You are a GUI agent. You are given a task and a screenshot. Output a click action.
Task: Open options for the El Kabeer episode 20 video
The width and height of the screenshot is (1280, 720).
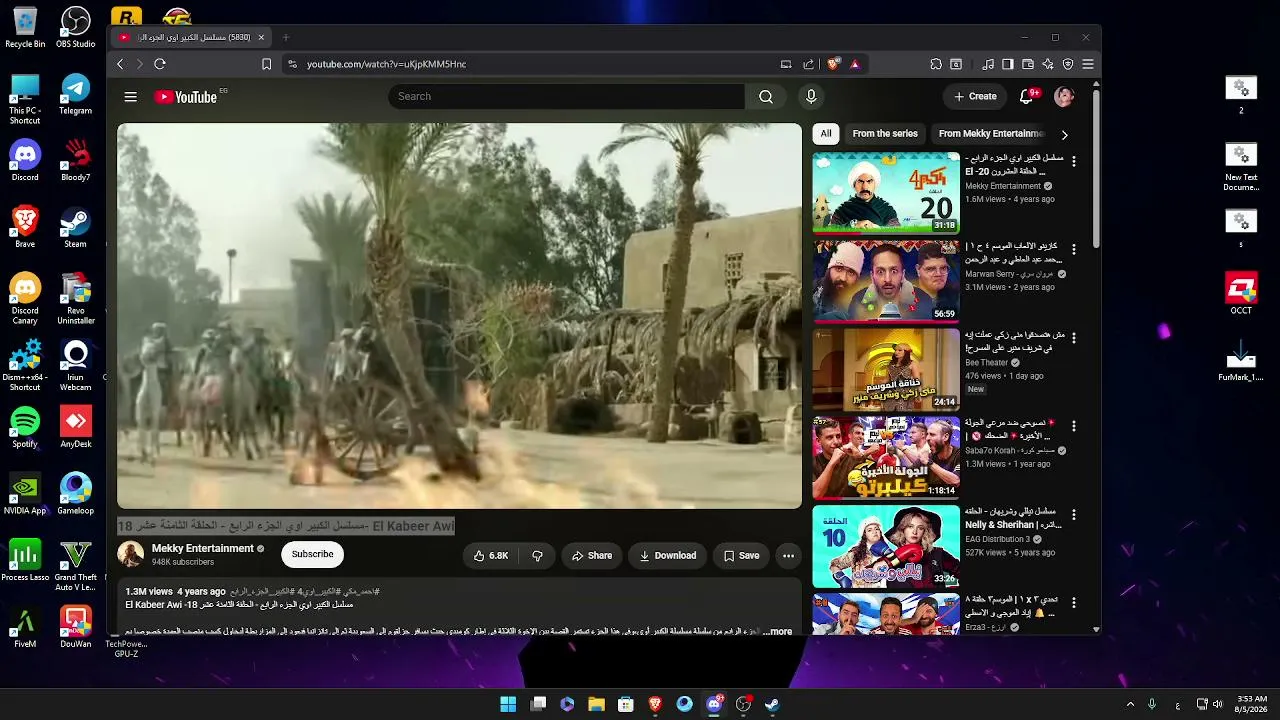coord(1074,161)
